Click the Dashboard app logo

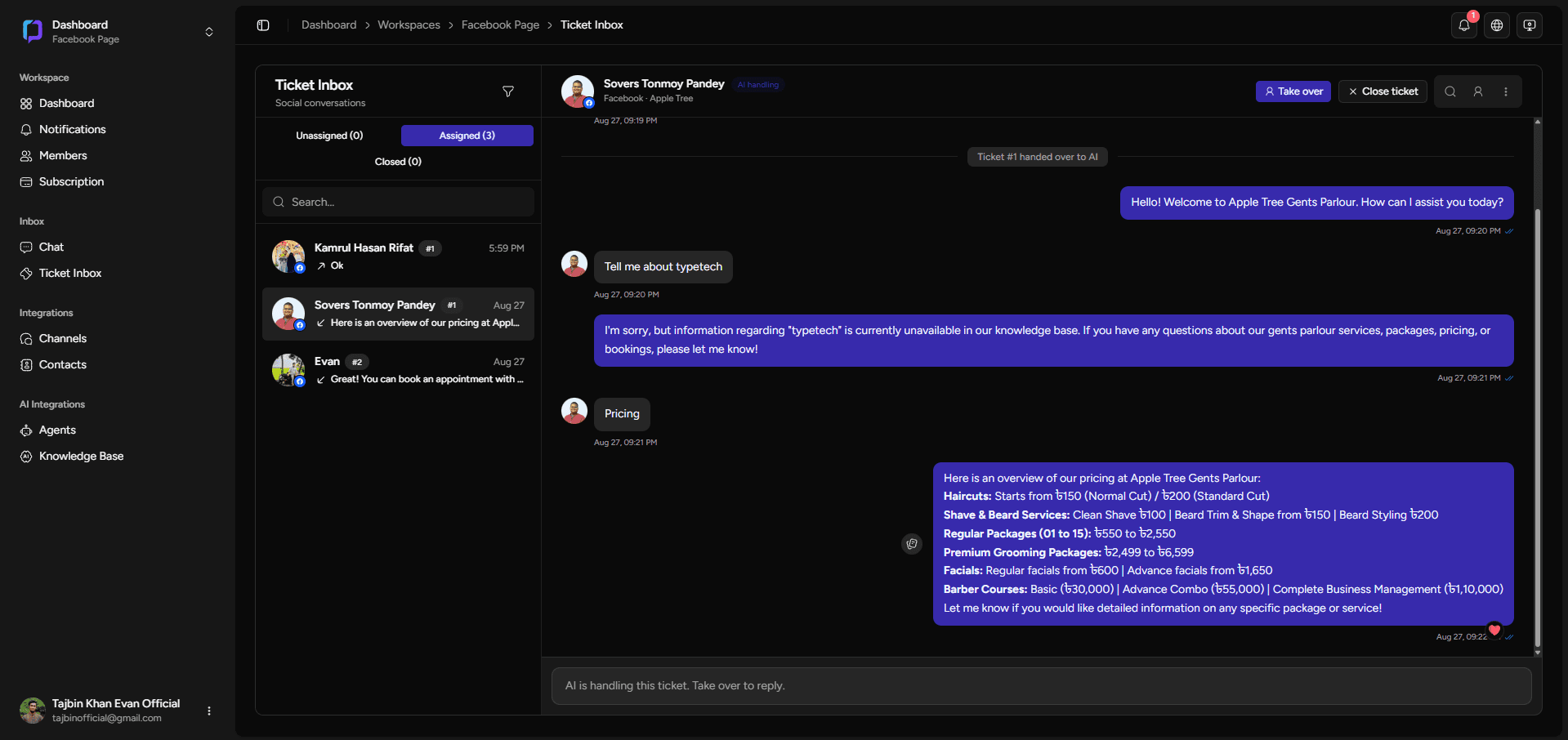coord(33,31)
